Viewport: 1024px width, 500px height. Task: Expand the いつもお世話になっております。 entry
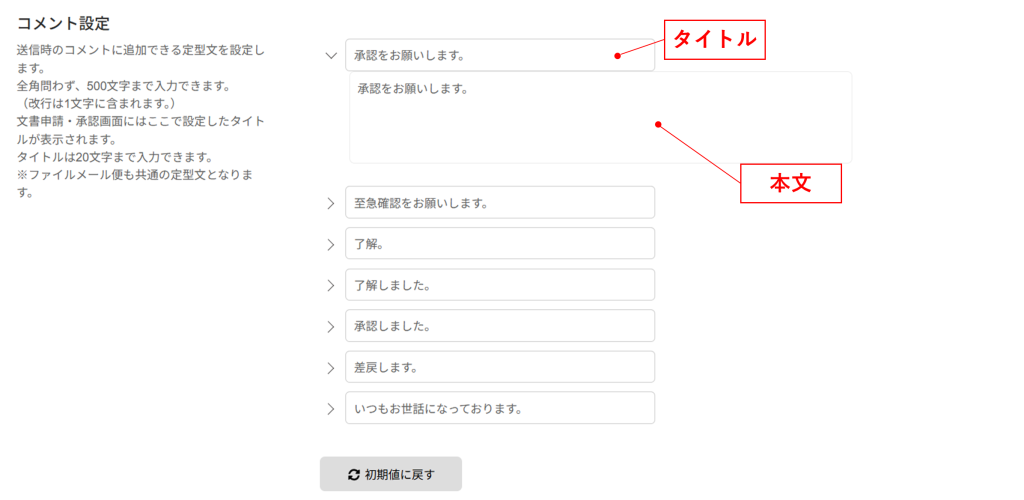tap(330, 409)
